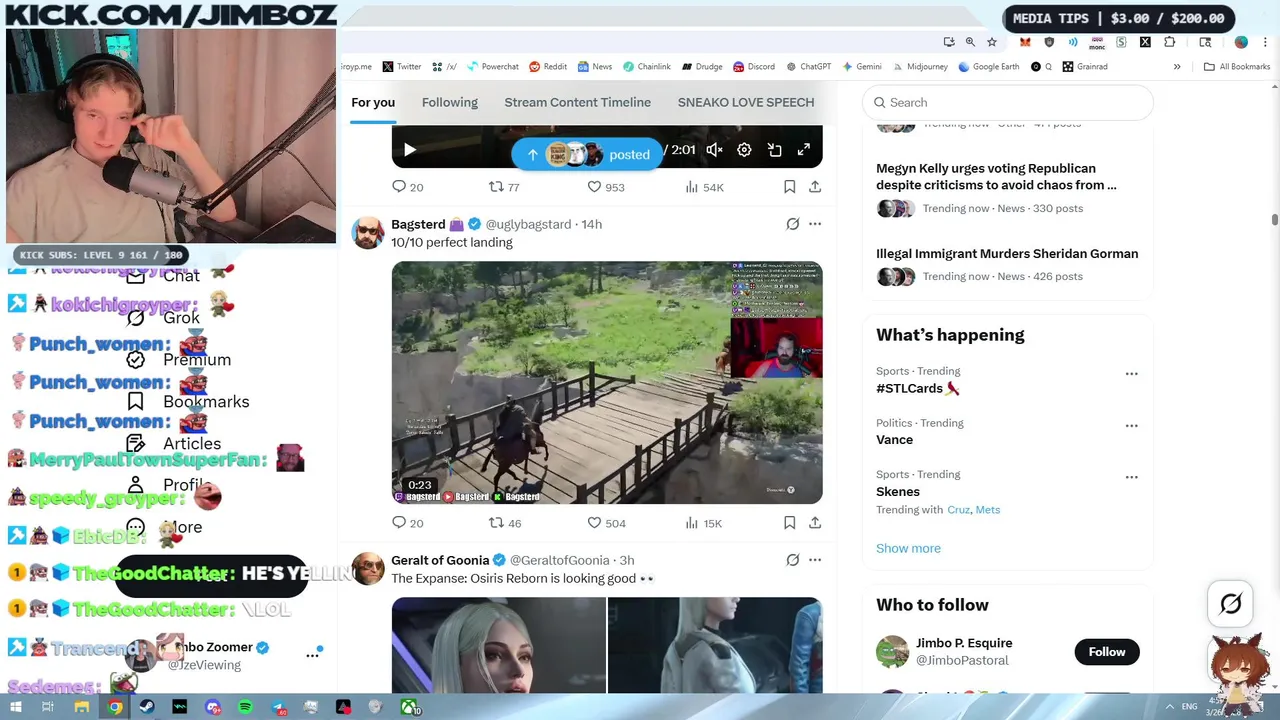Share Bagsterd's perfect landing post
1280x720 pixels.
pos(815,523)
